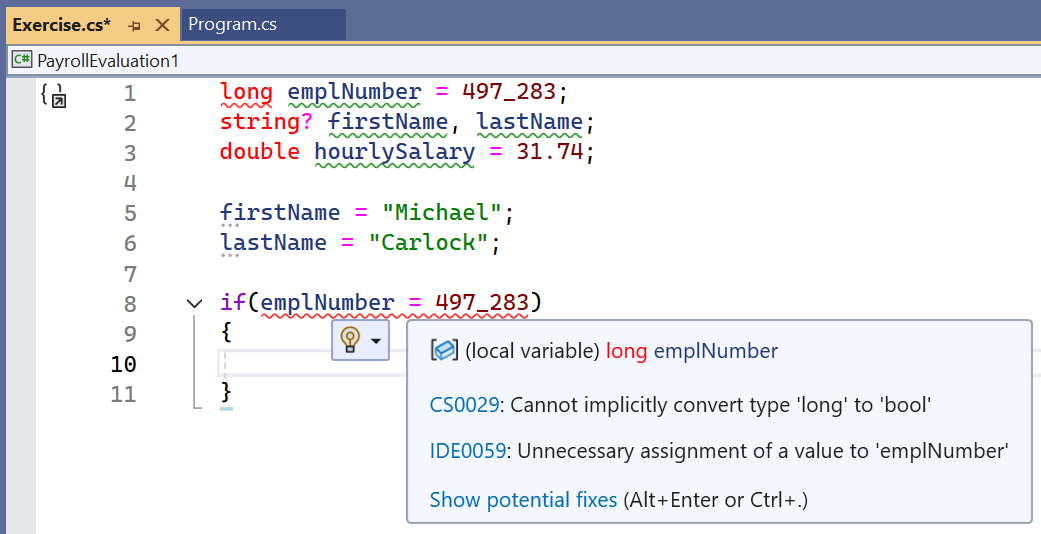This screenshot has width=1041, height=534.
Task: Collapse the if block on line 8
Action: click(x=195, y=304)
